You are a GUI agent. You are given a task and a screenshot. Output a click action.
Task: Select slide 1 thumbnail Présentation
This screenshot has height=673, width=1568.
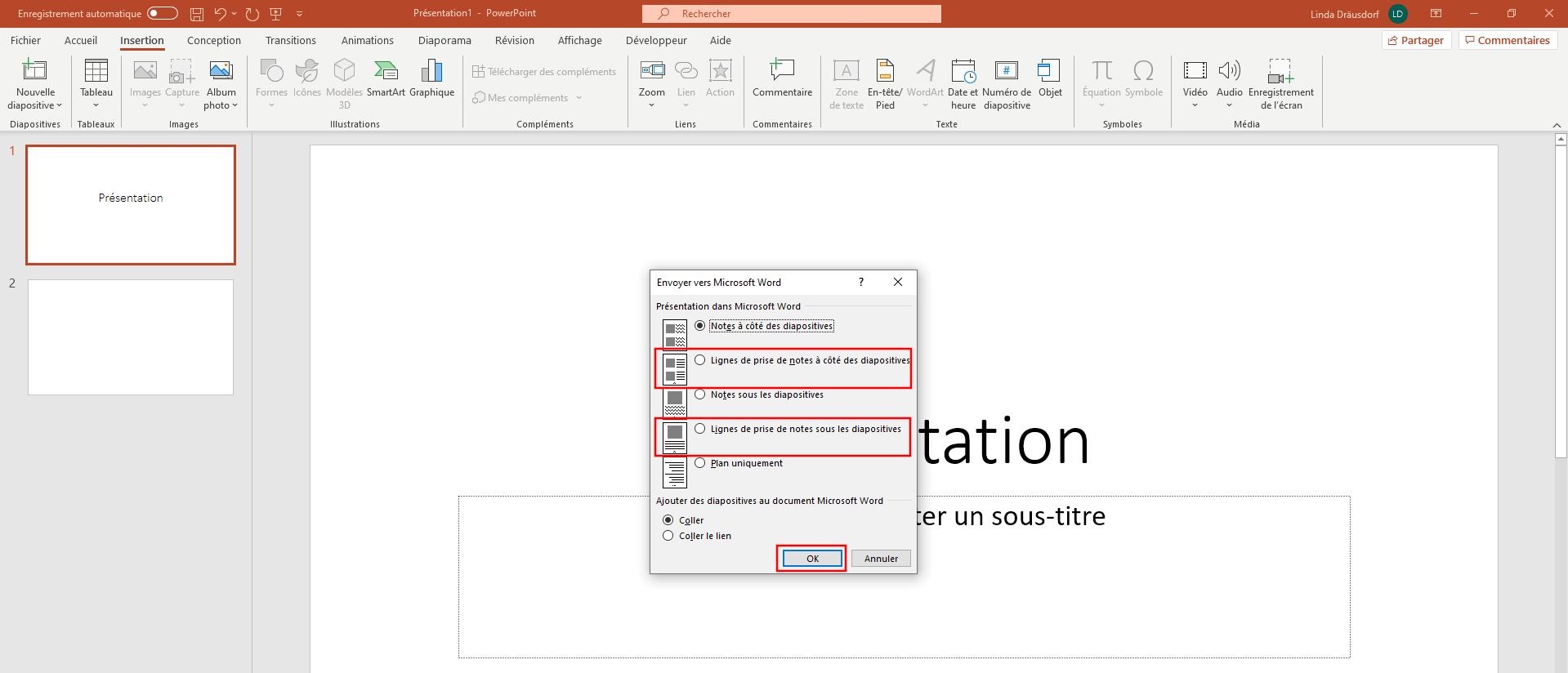coord(131,205)
